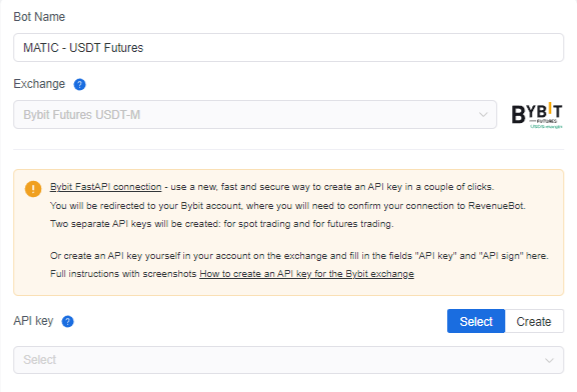The width and height of the screenshot is (577, 392).
Task: Open the Bybit FastAPI connection link
Action: (106, 187)
